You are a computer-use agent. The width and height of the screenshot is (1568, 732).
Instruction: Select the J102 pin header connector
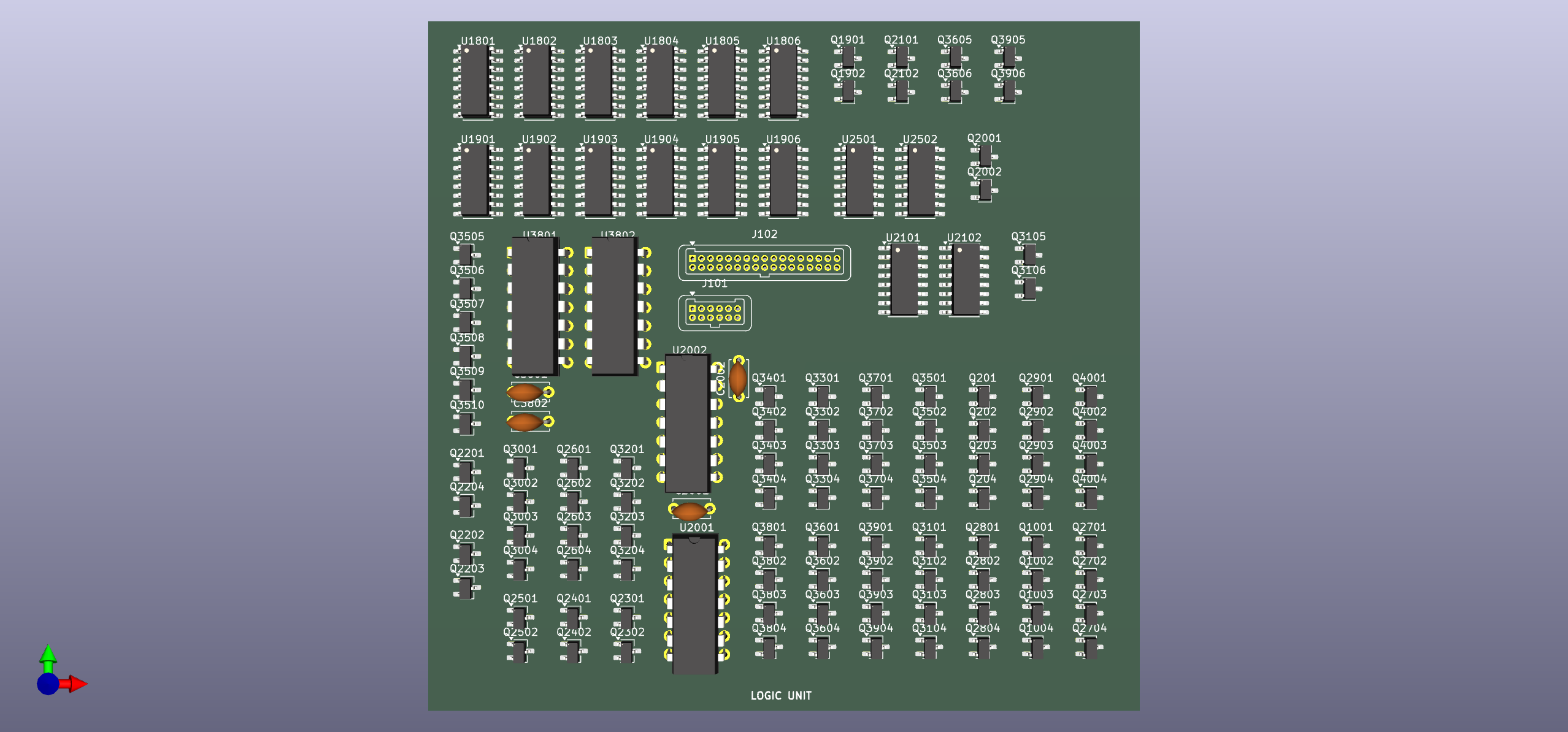pyautogui.click(x=764, y=262)
